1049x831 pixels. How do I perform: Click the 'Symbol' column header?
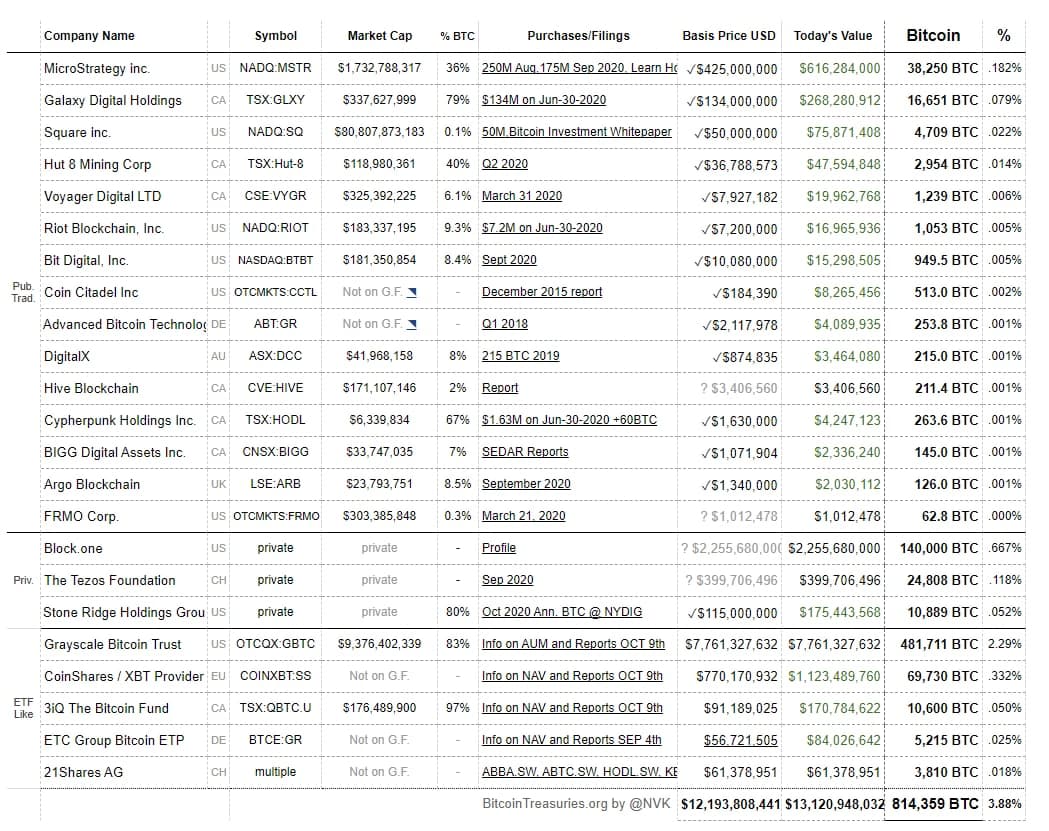click(276, 35)
